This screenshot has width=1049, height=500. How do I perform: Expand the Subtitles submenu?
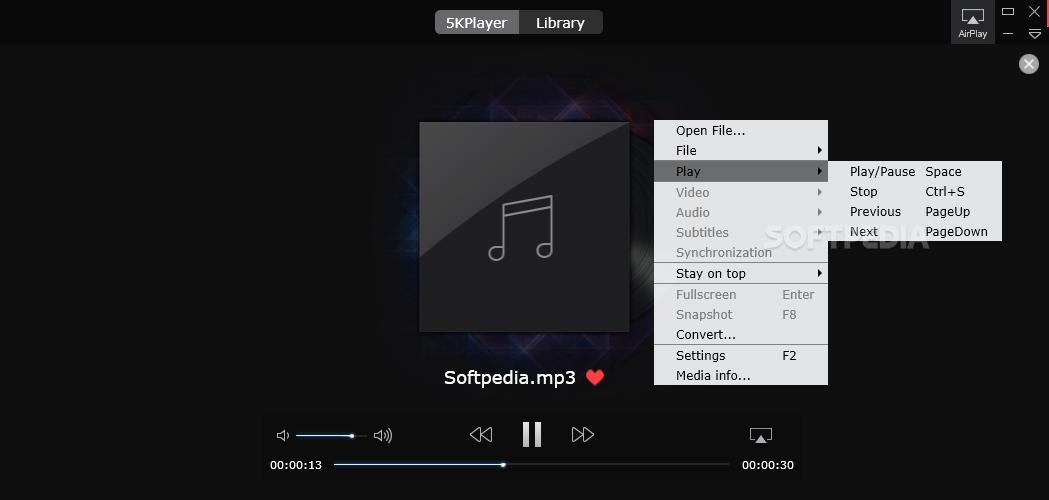(741, 232)
